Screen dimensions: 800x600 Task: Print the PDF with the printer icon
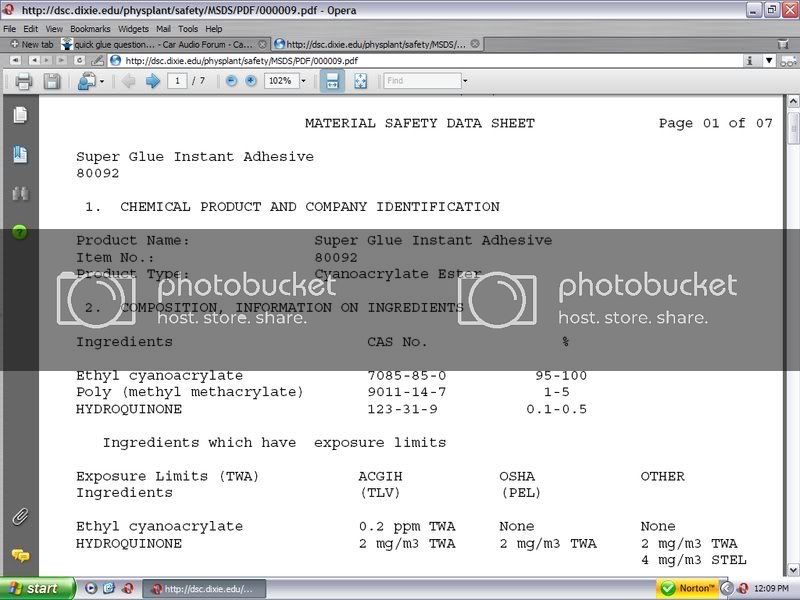pos(23,81)
